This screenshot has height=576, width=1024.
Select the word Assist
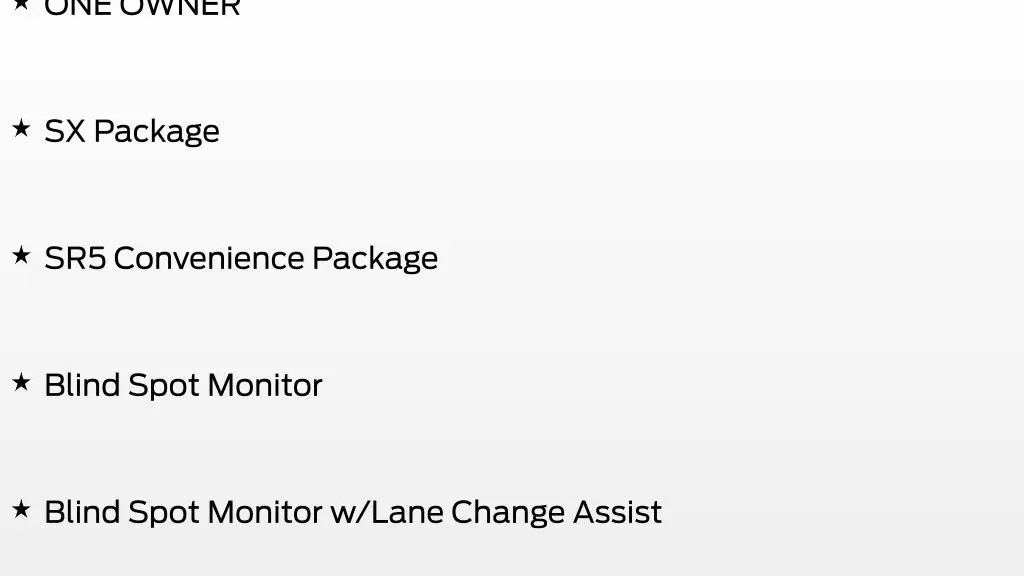(x=617, y=512)
